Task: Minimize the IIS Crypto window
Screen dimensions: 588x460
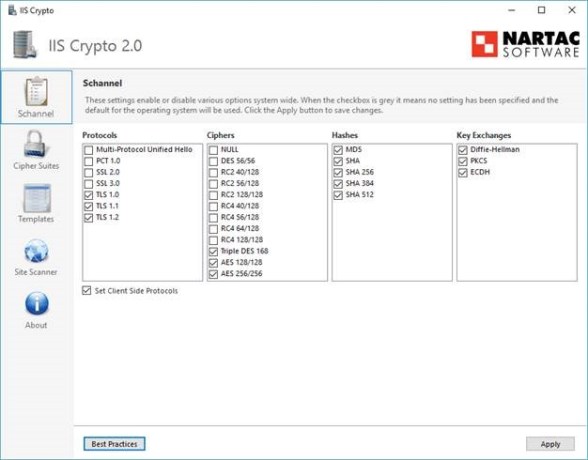Action: (x=512, y=10)
